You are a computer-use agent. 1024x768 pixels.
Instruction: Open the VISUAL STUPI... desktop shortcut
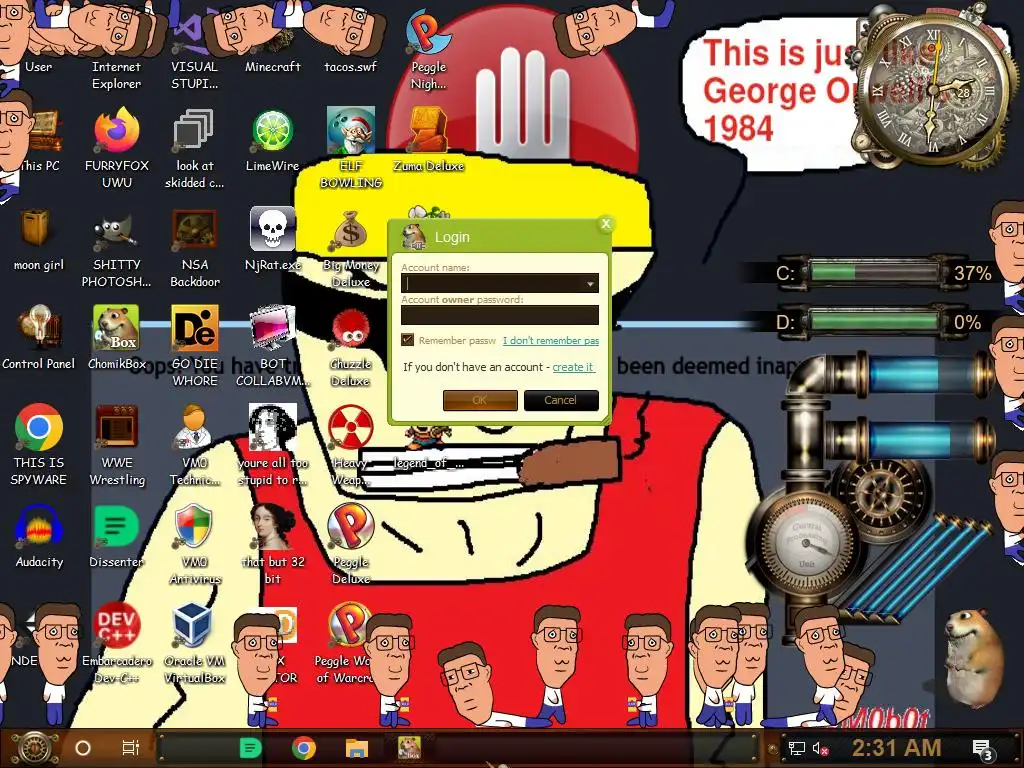pos(194,49)
